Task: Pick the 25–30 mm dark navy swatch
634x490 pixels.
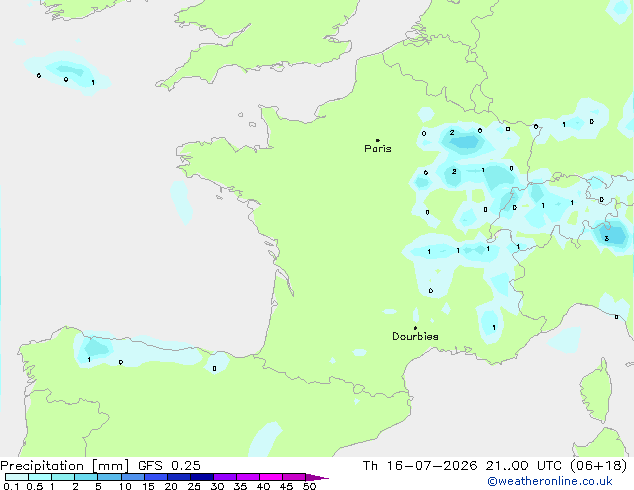Action: tap(202, 477)
